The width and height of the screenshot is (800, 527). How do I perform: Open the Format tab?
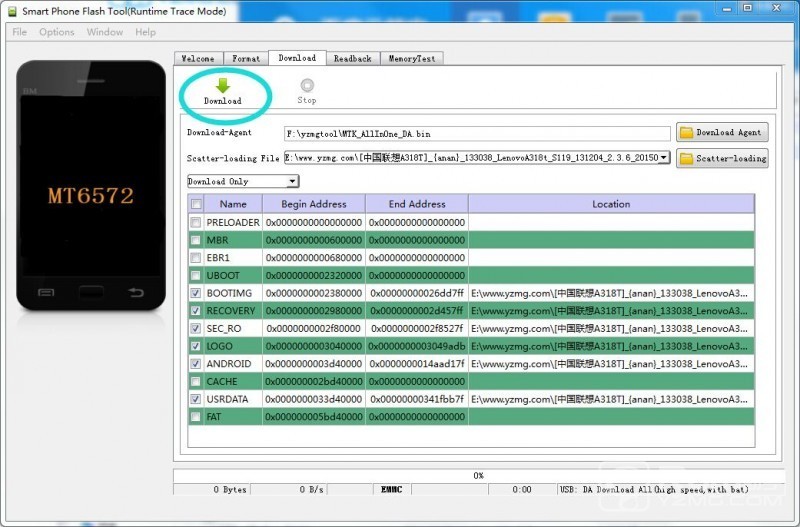[x=246, y=59]
